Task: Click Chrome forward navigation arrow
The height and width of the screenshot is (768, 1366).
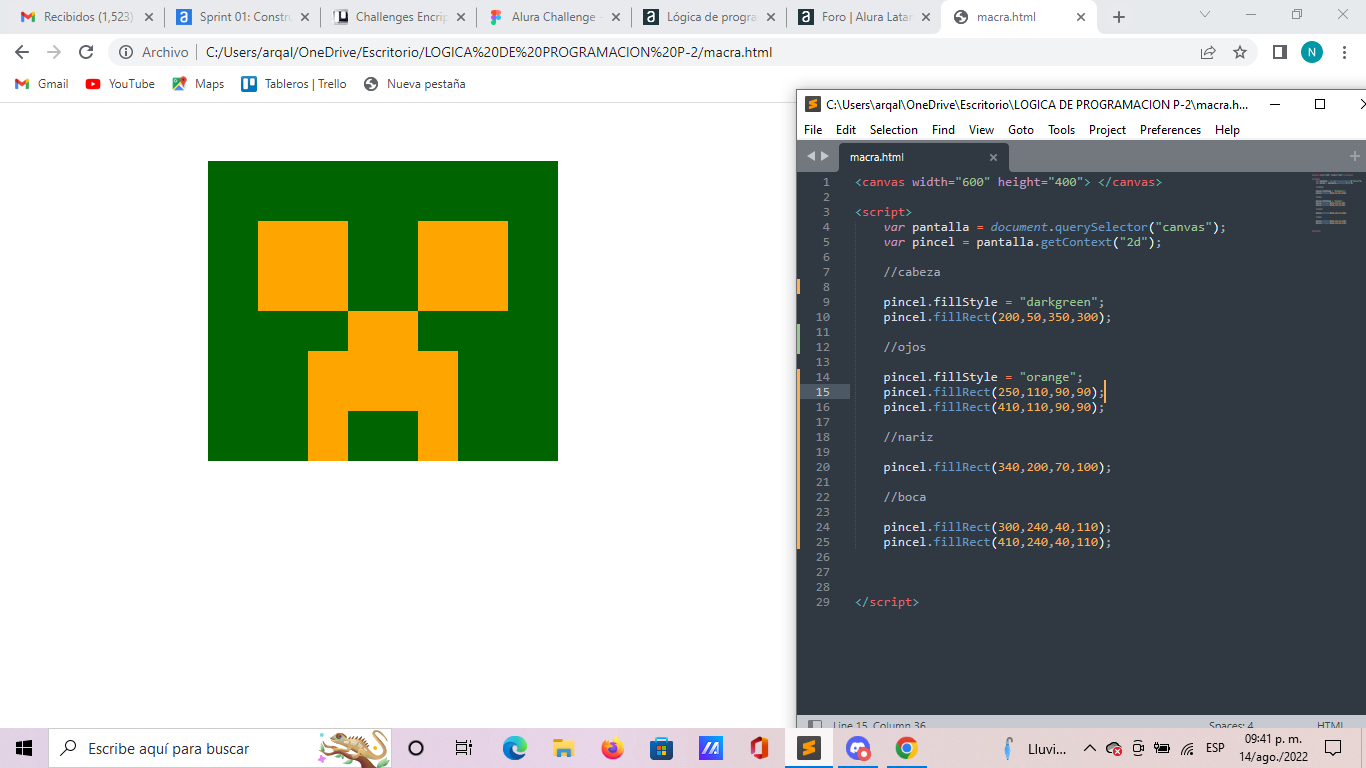Action: 54,52
